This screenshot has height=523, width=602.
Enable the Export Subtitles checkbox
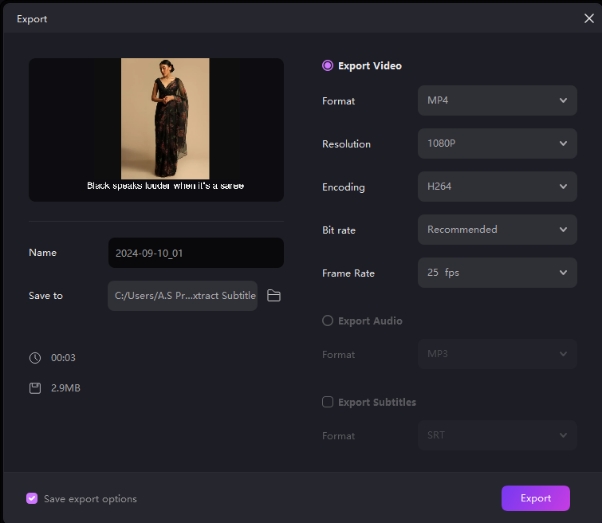tap(327, 402)
